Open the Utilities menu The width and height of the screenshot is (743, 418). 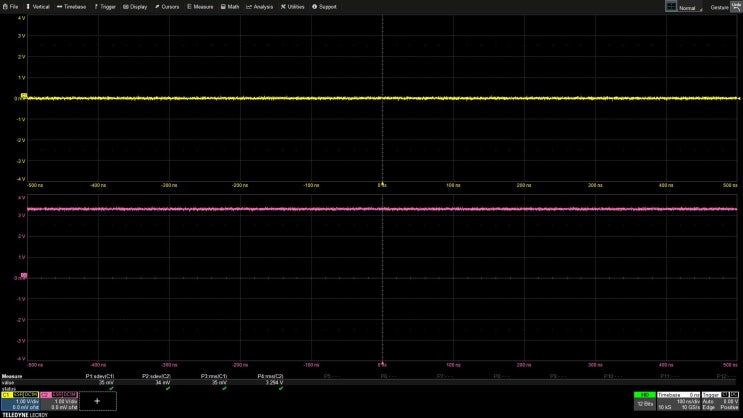point(293,6)
